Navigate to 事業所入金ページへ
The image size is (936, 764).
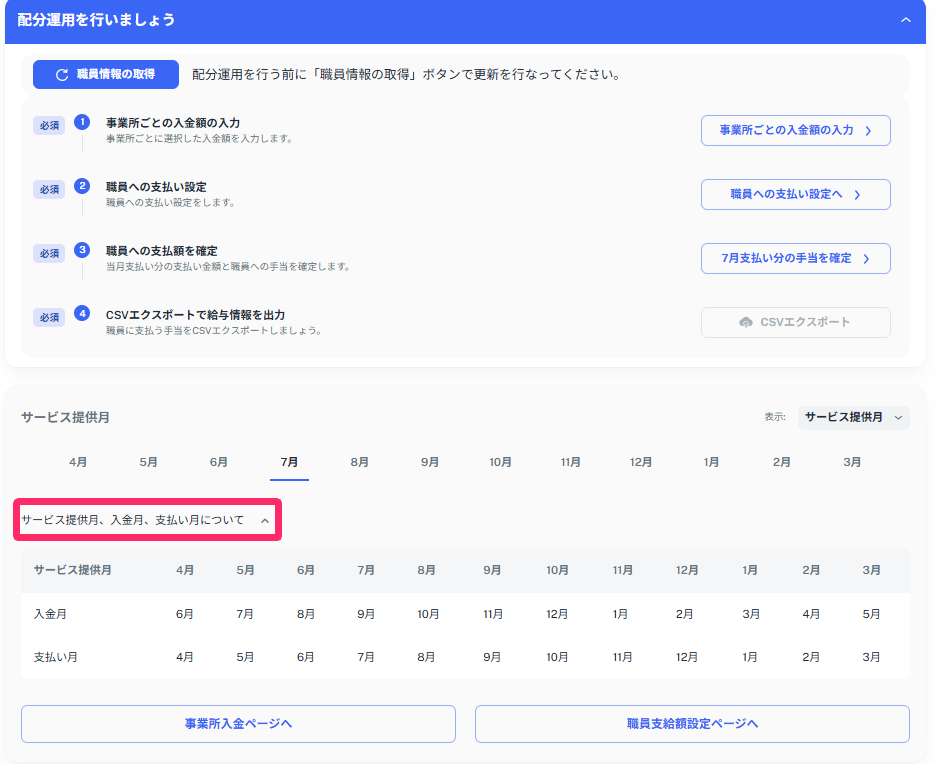pyautogui.click(x=237, y=723)
